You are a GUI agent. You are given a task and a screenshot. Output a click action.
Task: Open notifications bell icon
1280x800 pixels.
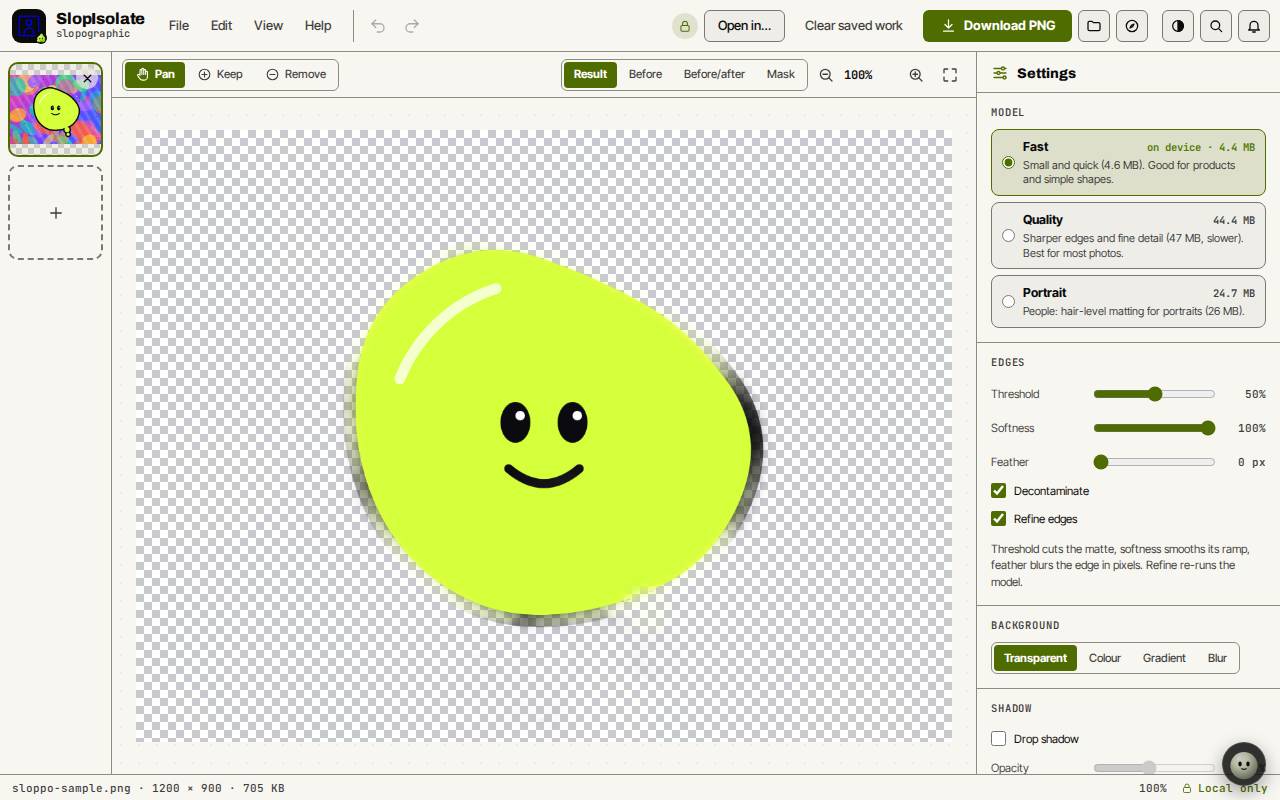(x=1254, y=26)
